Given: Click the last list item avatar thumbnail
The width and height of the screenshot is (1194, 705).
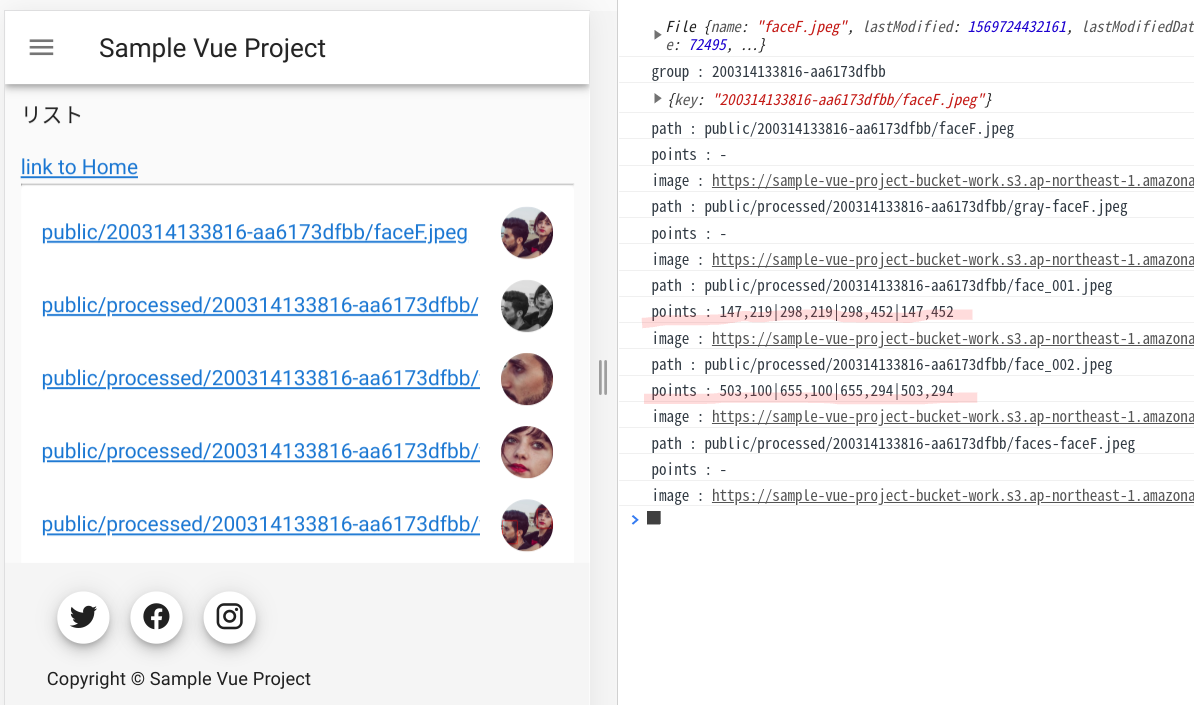Looking at the screenshot, I should 527,525.
